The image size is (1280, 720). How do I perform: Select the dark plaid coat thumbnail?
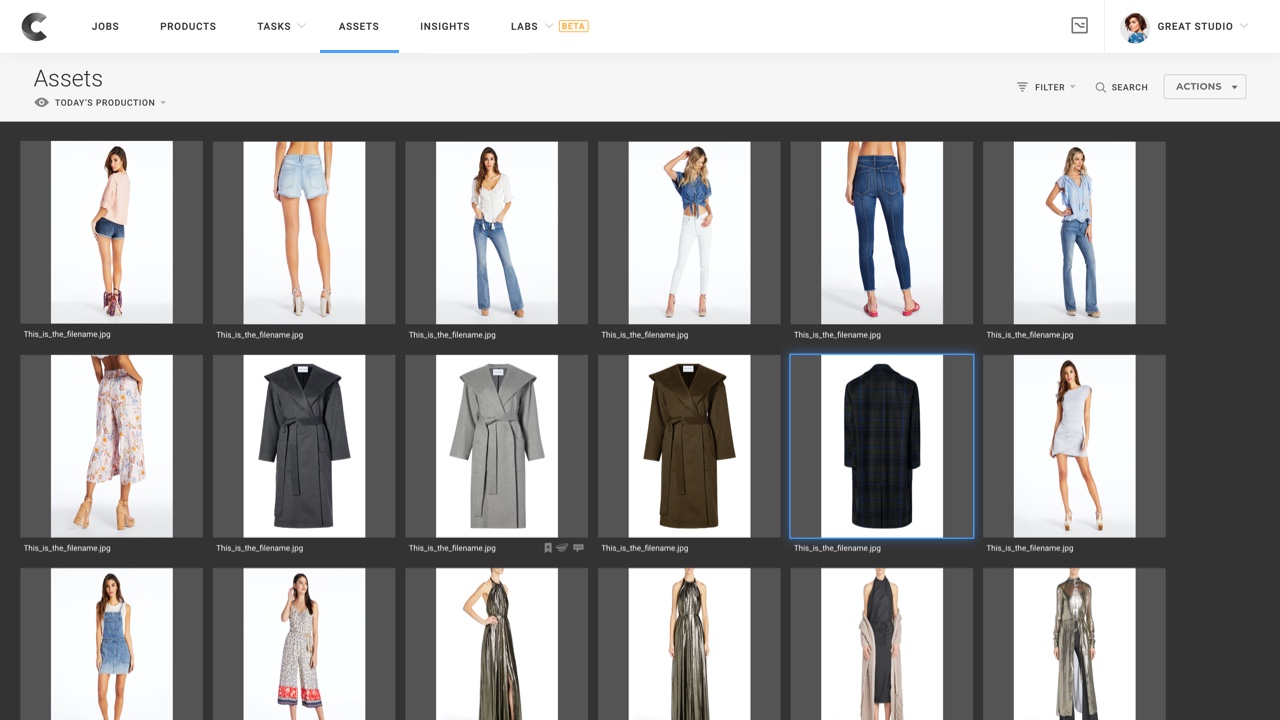(x=881, y=446)
